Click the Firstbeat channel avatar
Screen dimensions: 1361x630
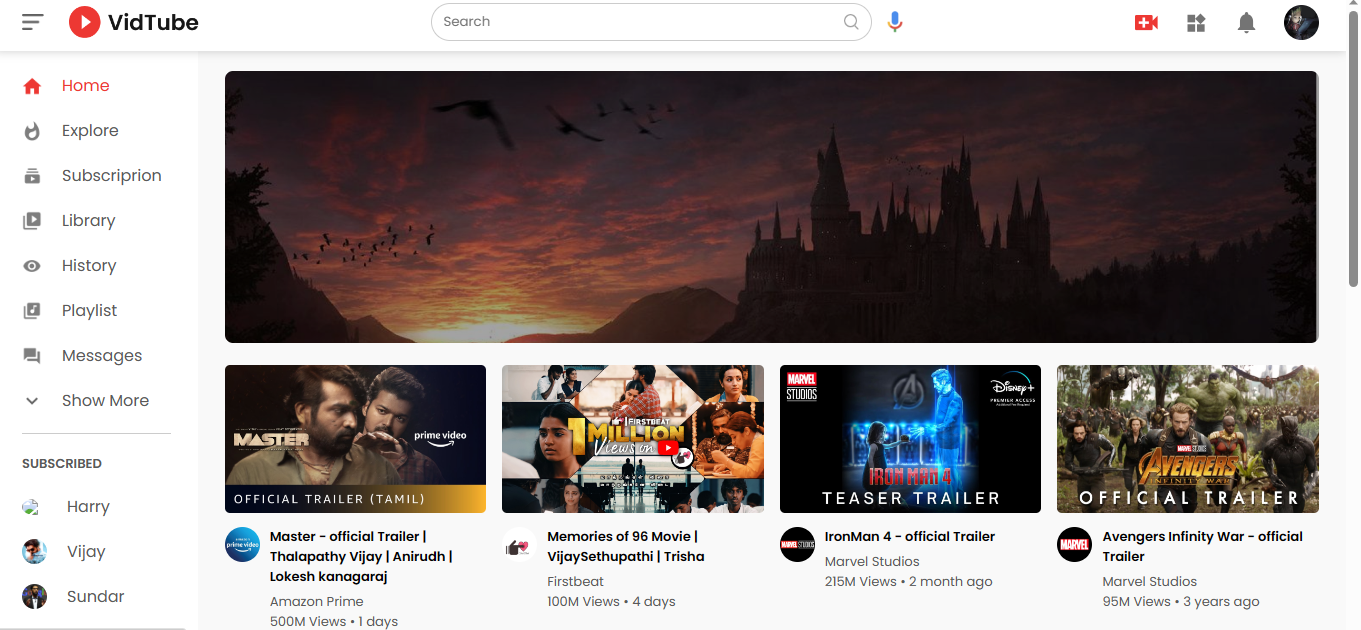tap(519, 544)
